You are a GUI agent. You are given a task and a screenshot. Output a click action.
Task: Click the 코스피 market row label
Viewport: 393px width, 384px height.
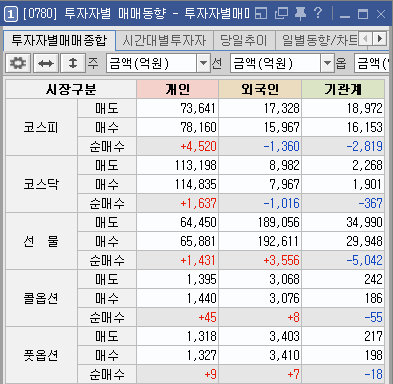[41, 127]
